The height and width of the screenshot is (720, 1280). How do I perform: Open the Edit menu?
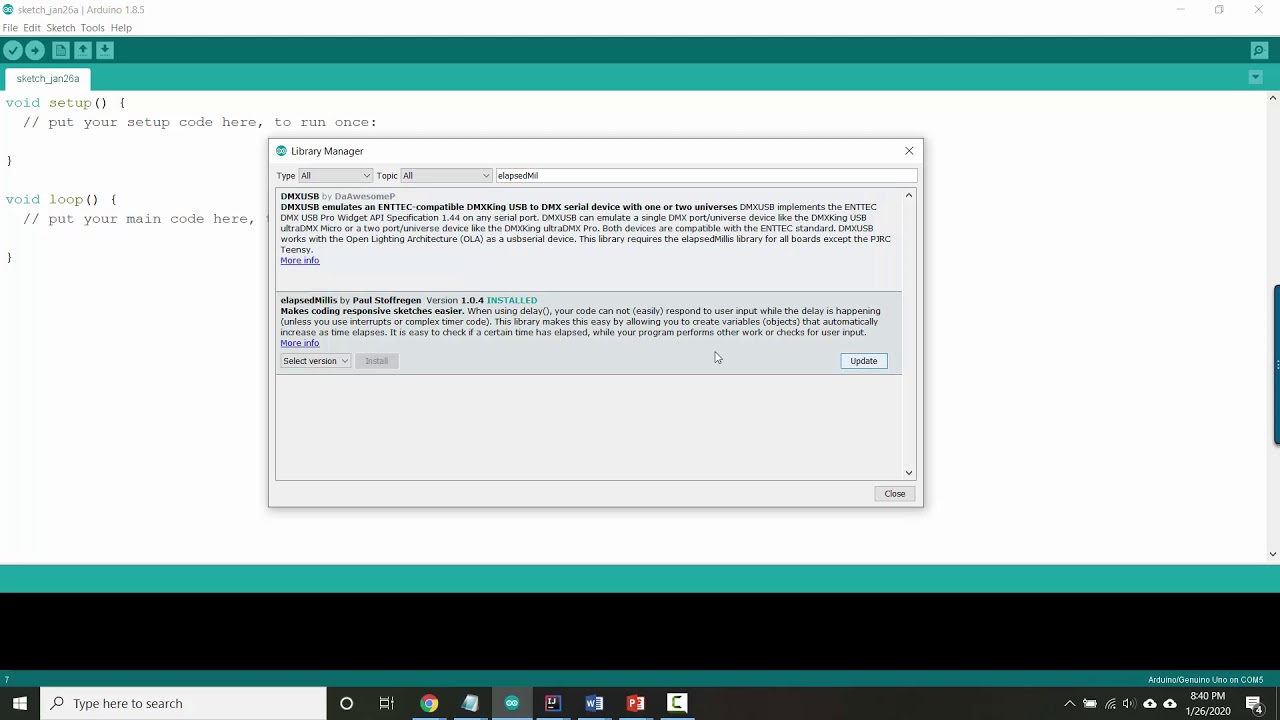tap(32, 28)
